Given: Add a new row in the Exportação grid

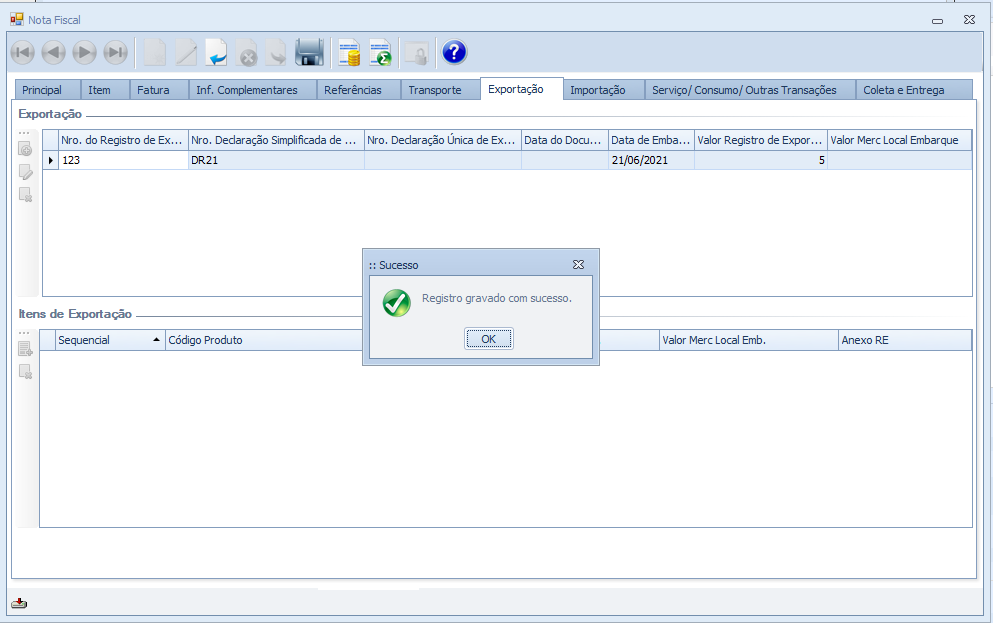Looking at the screenshot, I should point(26,150).
